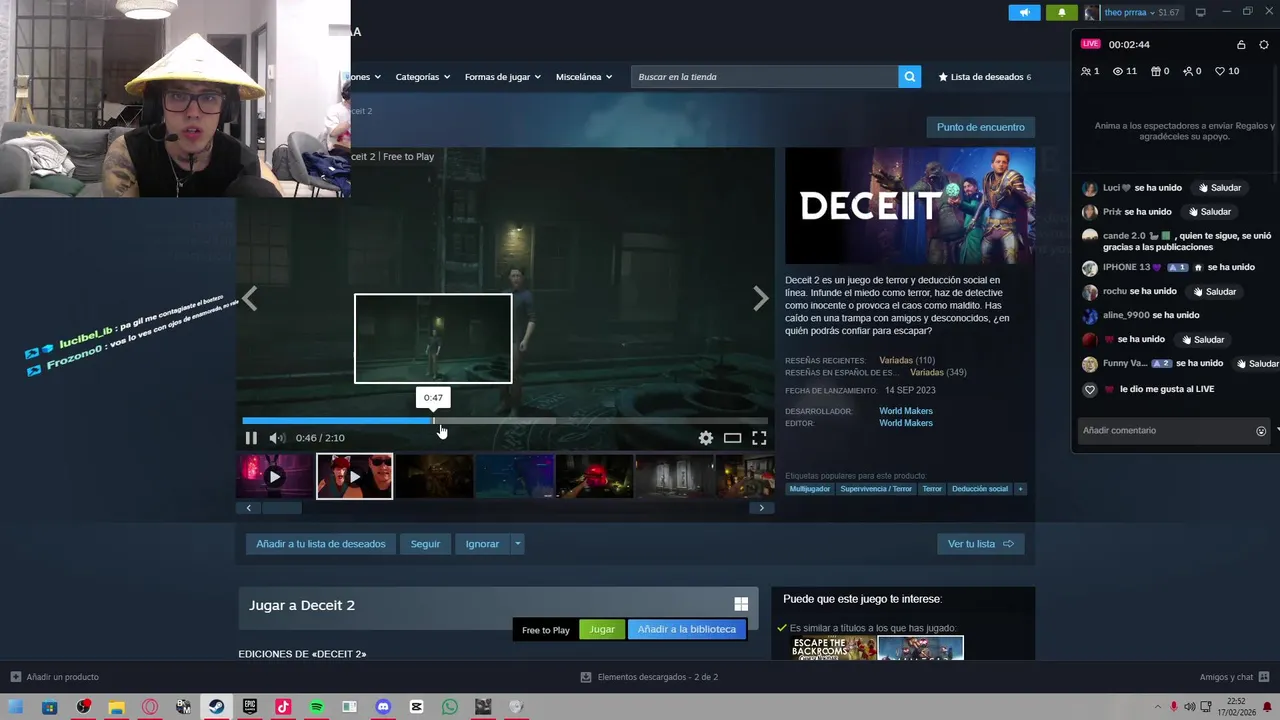Click Buscar en la tienda field
Image resolution: width=1280 pixels, height=720 pixels.
(x=764, y=77)
